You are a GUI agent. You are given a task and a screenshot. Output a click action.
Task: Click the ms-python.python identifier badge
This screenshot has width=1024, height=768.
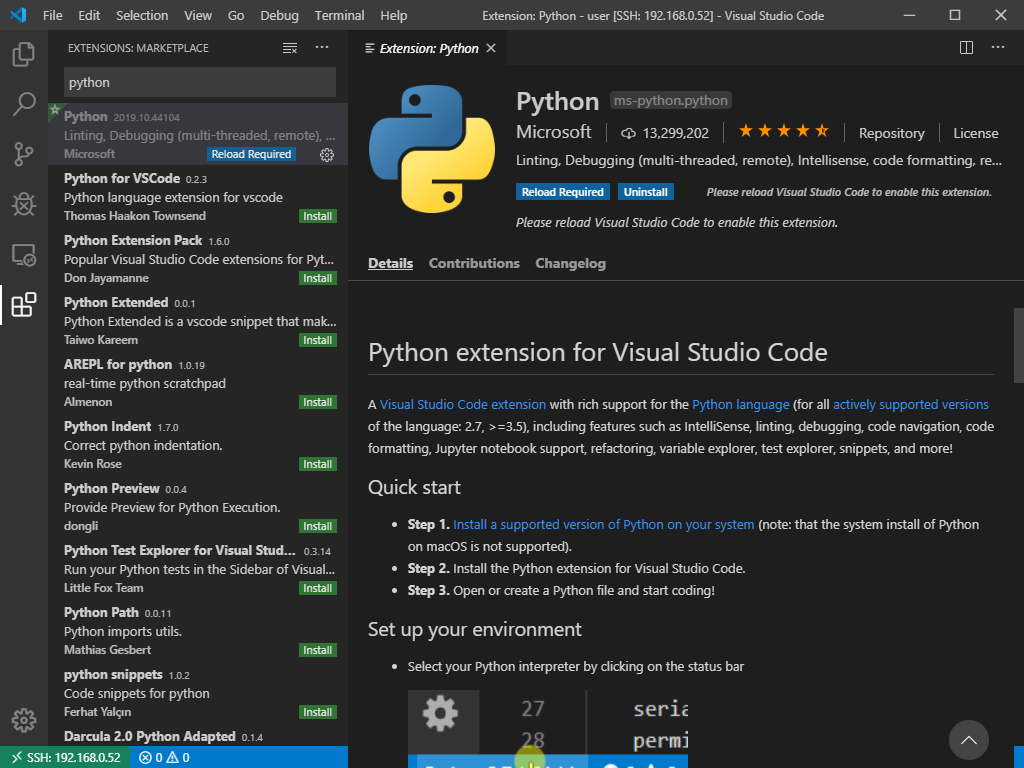[671, 101]
